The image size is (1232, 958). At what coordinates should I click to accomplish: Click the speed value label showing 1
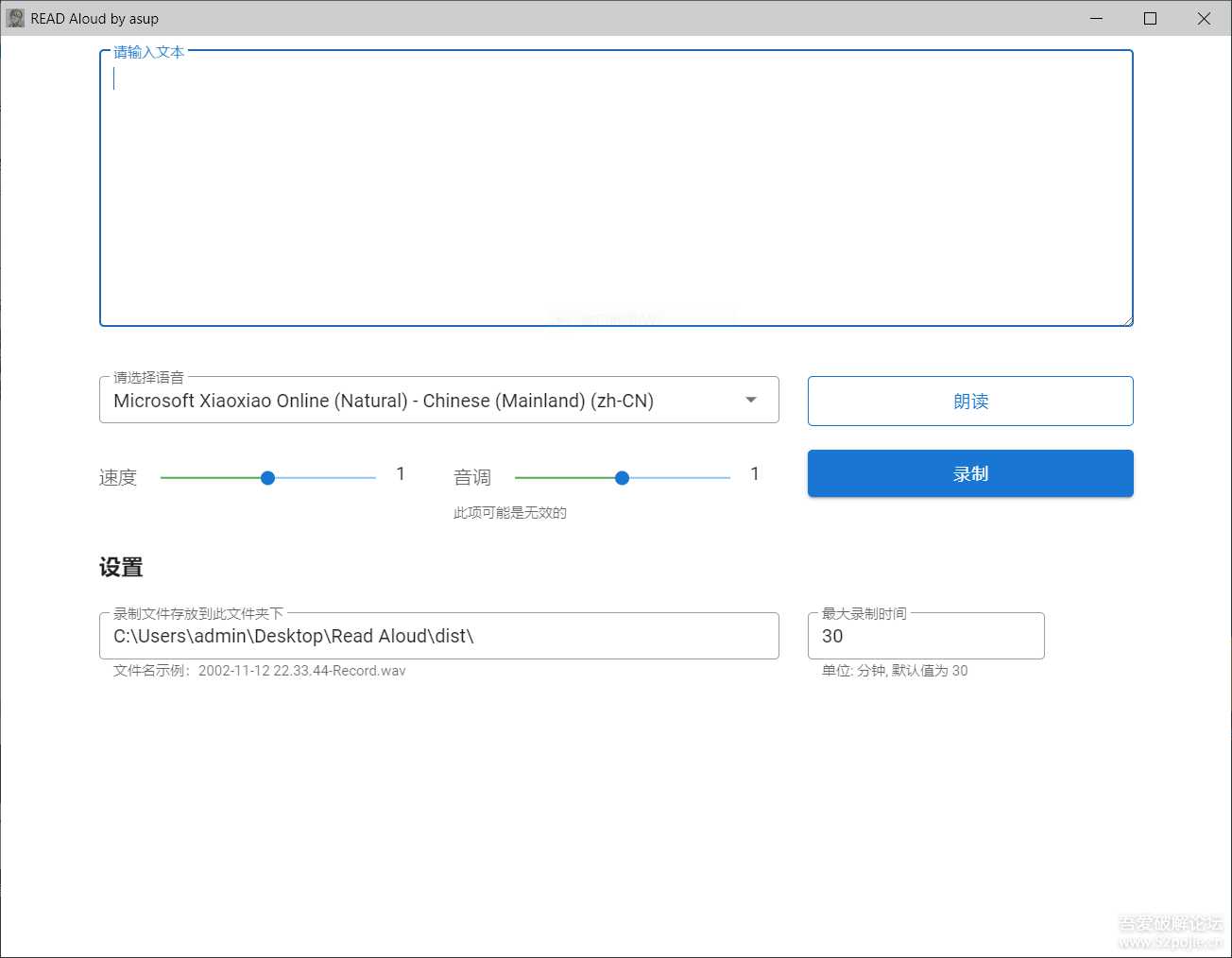pyautogui.click(x=401, y=473)
